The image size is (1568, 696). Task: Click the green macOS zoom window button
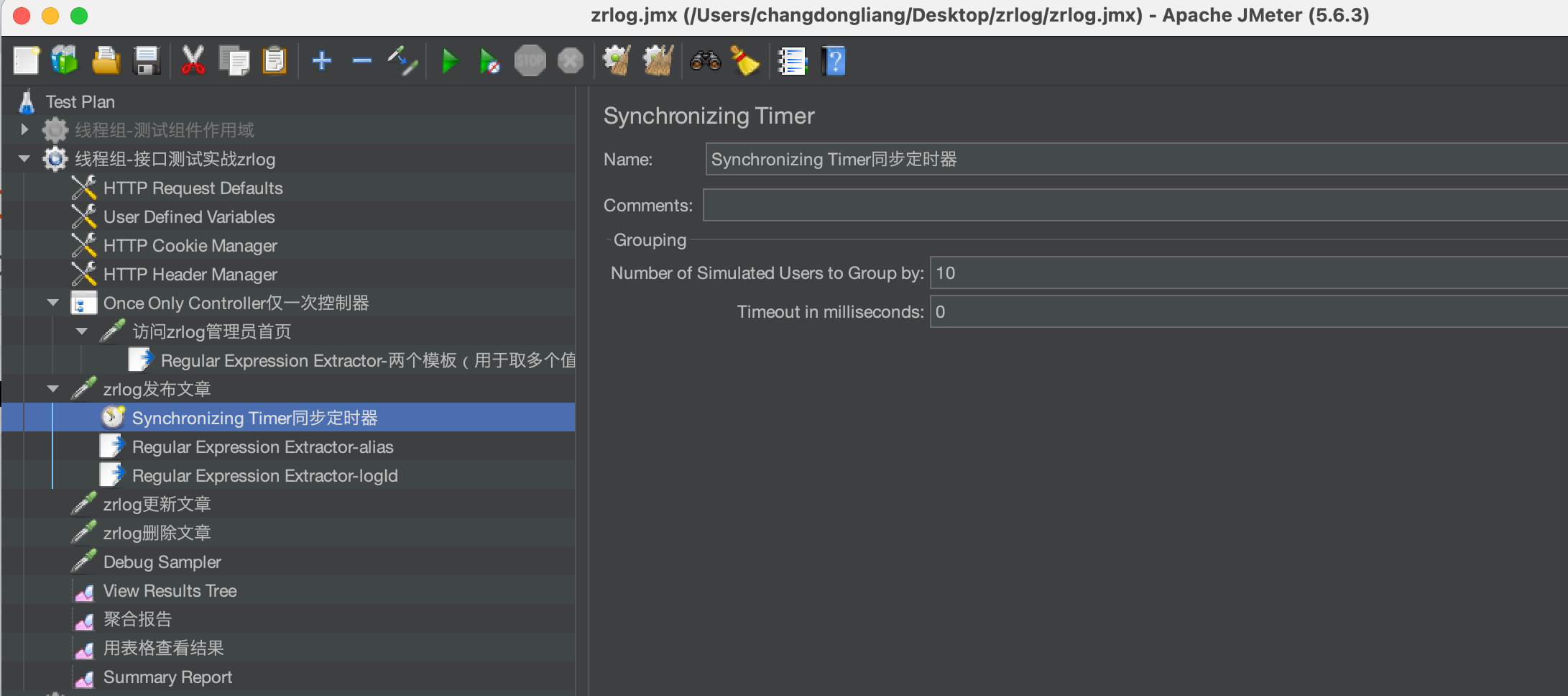point(79,16)
